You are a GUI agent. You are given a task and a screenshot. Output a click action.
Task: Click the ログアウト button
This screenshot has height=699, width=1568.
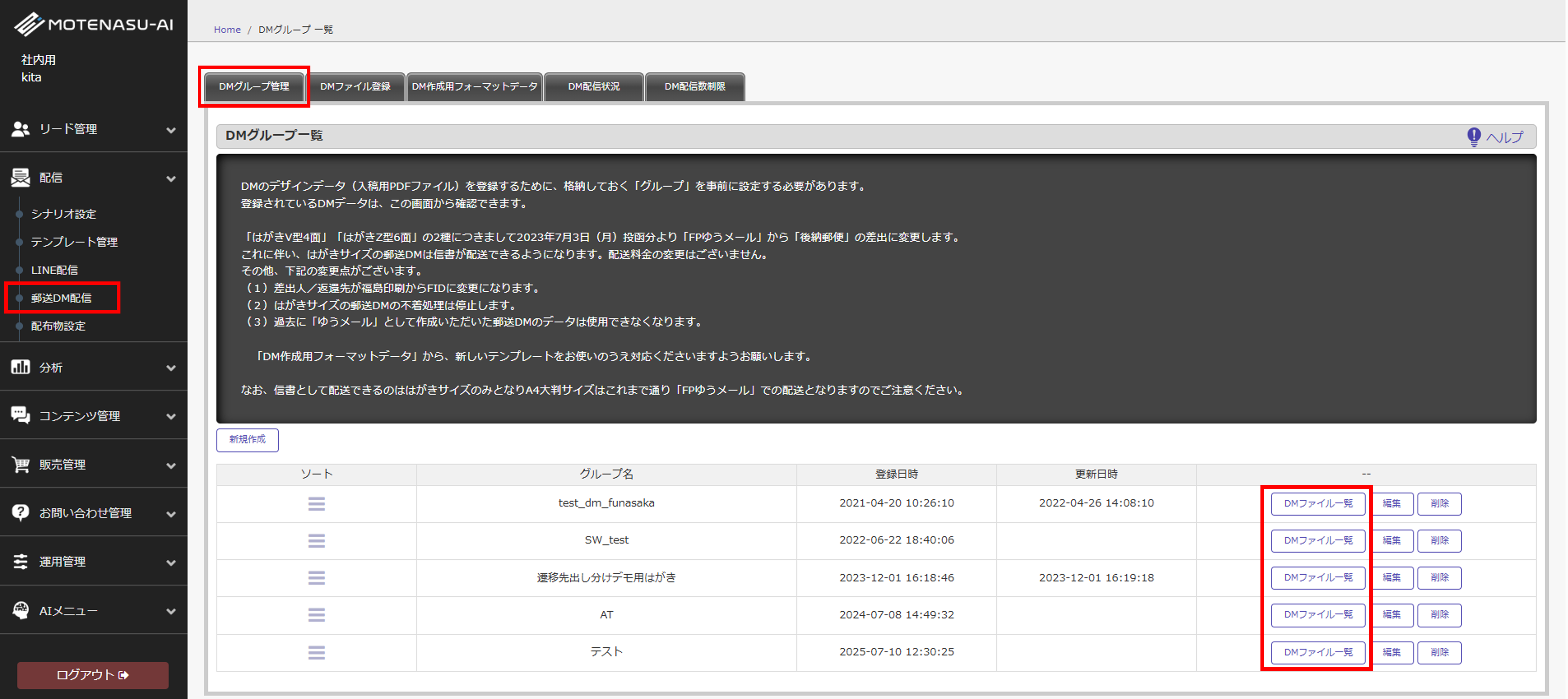pos(93,675)
